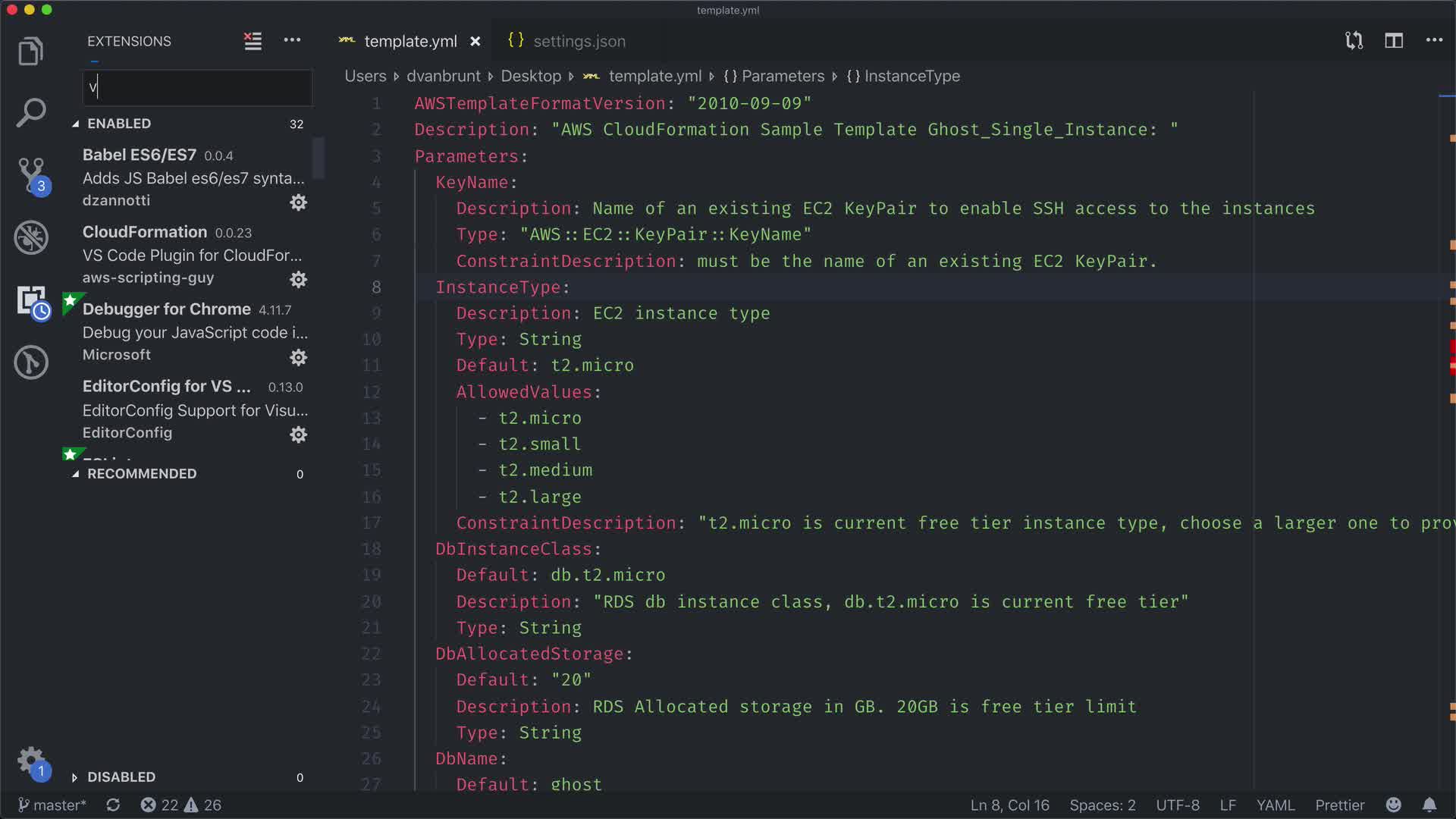
Task: Open Manage gear icon in activity bar
Action: click(31, 760)
